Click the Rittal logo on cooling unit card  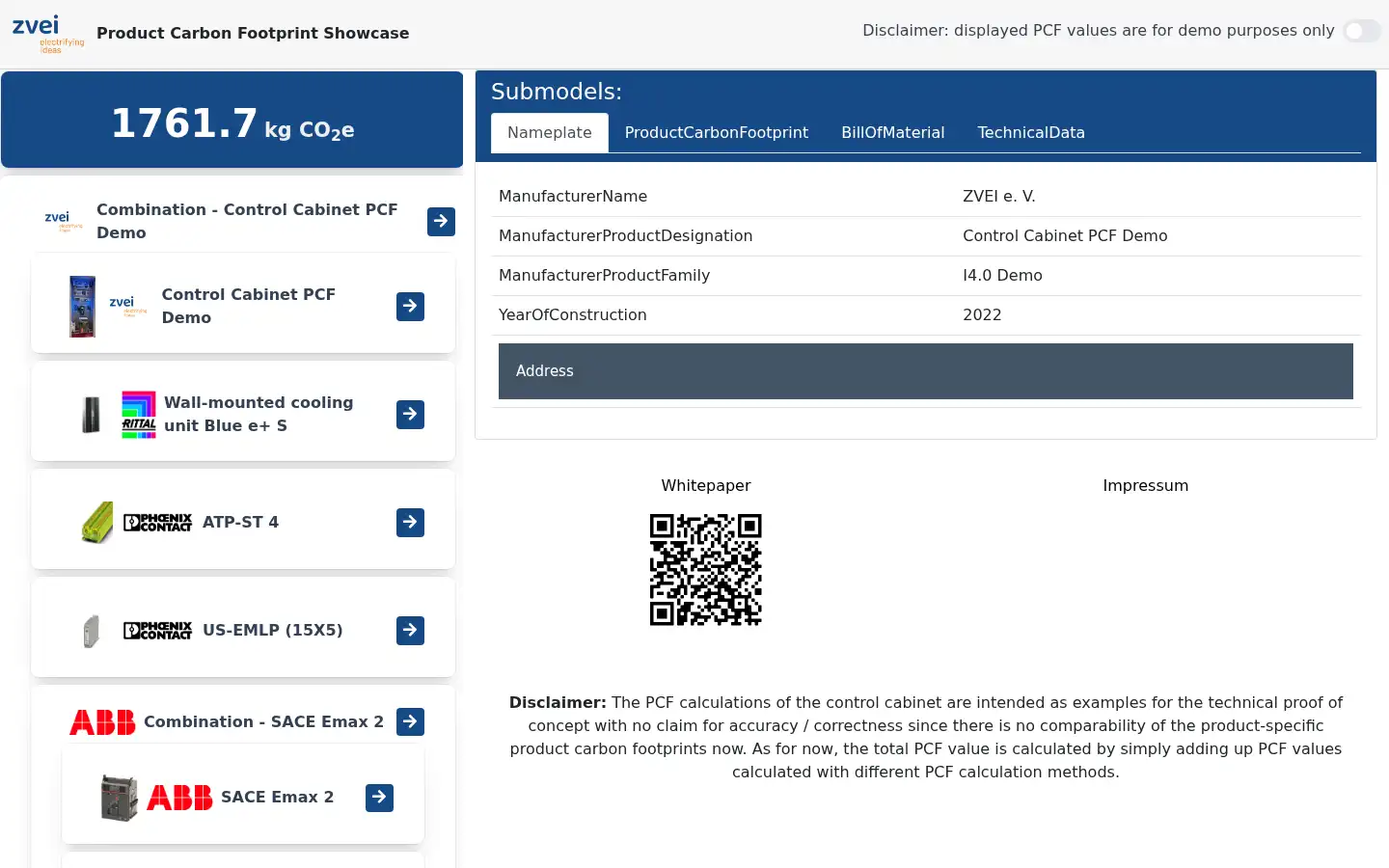pos(139,415)
